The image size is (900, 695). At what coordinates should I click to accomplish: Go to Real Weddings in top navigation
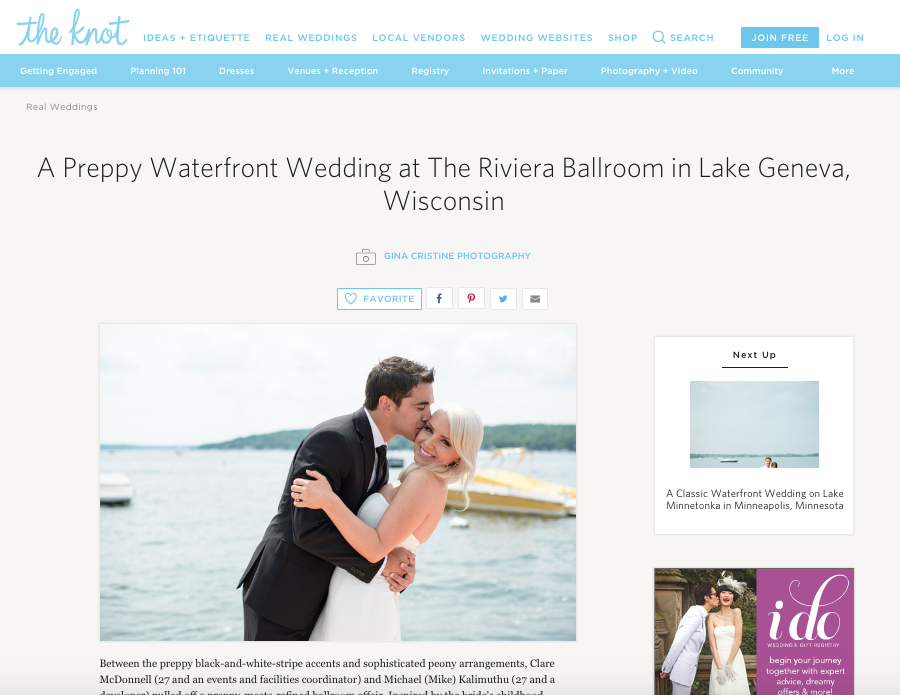click(x=311, y=38)
